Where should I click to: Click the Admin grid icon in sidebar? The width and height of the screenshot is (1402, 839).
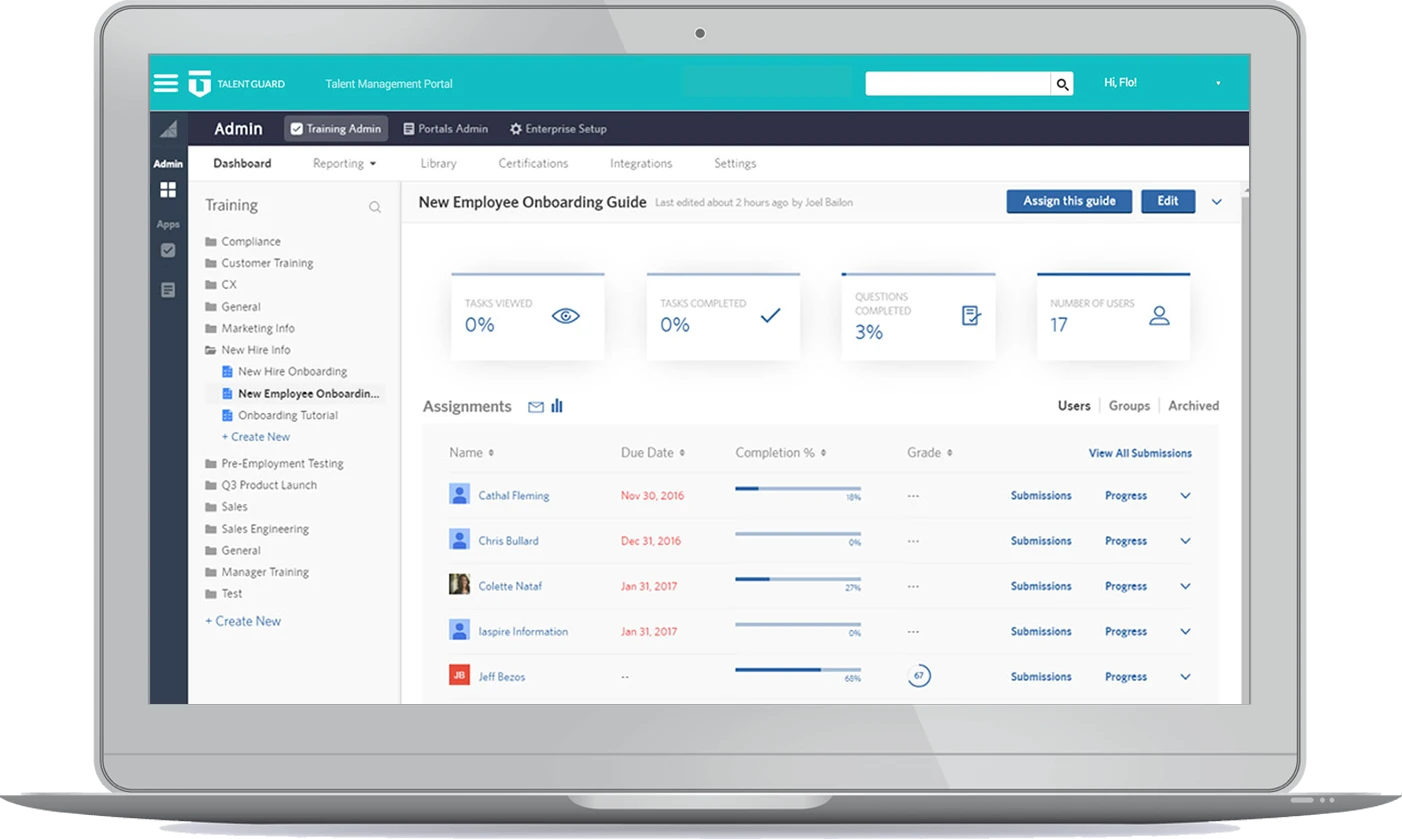tap(168, 189)
